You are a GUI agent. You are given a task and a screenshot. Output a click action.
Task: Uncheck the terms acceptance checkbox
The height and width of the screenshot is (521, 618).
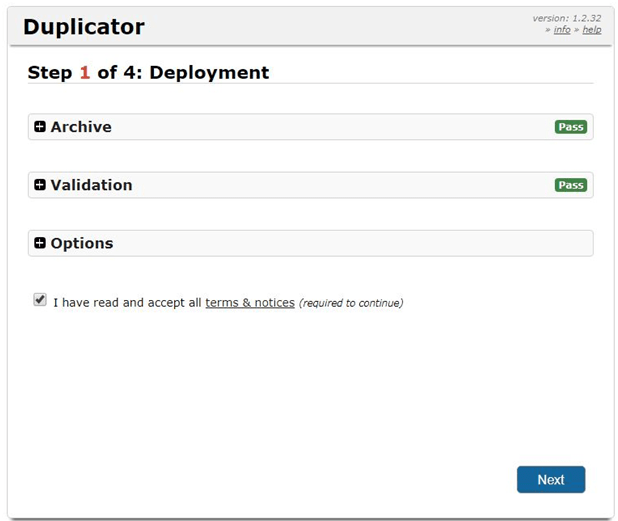tap(40, 299)
